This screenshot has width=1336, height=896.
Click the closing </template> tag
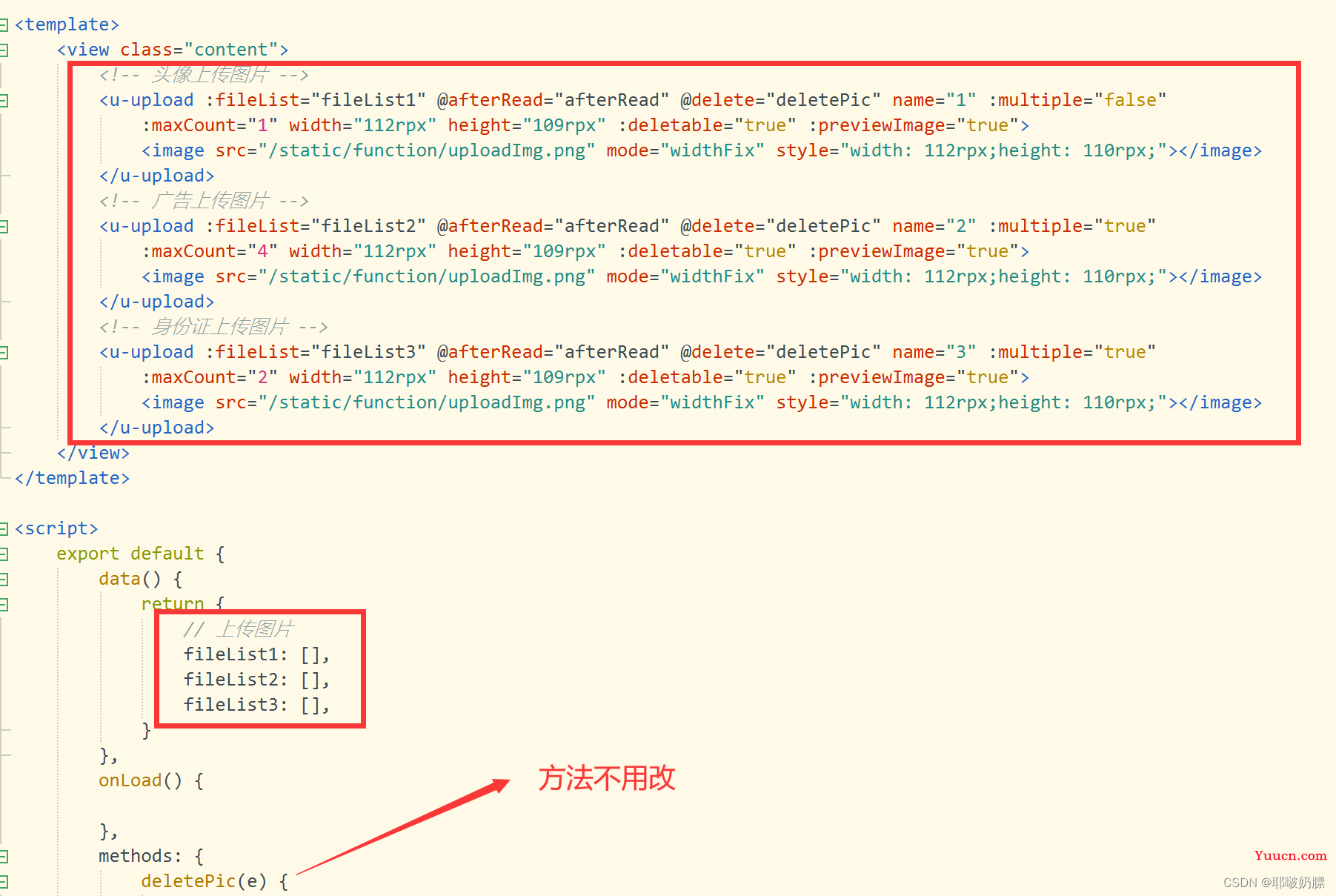72,478
